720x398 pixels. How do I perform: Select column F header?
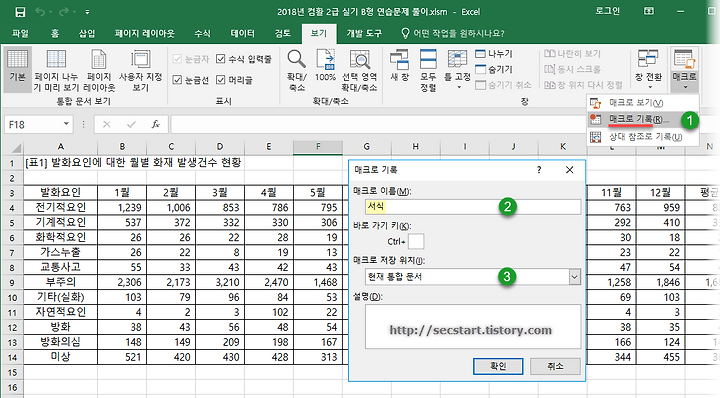[318, 146]
